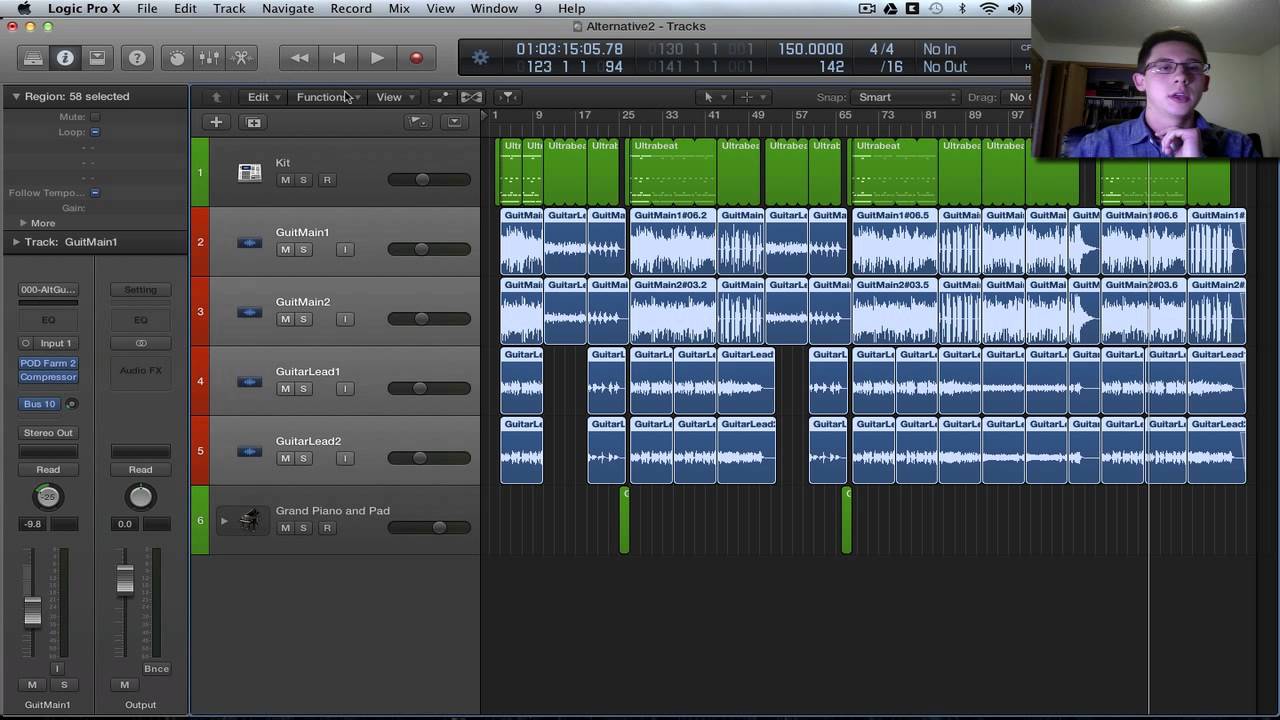Open the File menu
This screenshot has height=720, width=1280.
click(x=147, y=9)
